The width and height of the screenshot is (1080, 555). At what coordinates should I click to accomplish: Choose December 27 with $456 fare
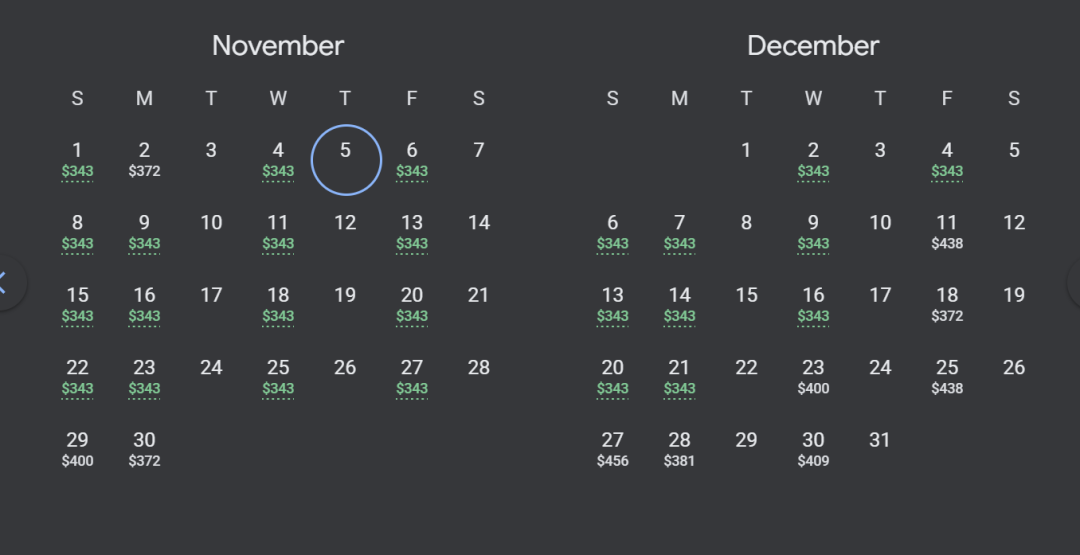click(x=612, y=450)
